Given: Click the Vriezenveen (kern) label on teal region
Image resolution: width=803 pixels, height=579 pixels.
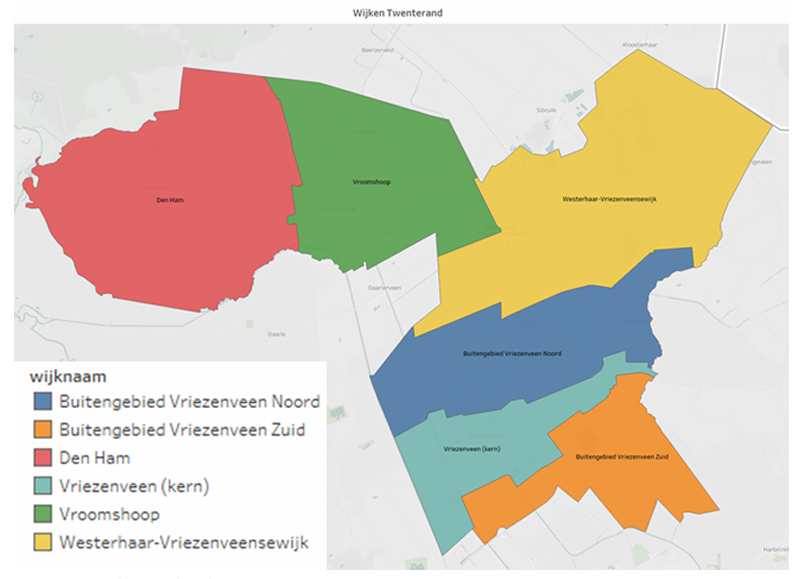Looking at the screenshot, I should point(472,449).
